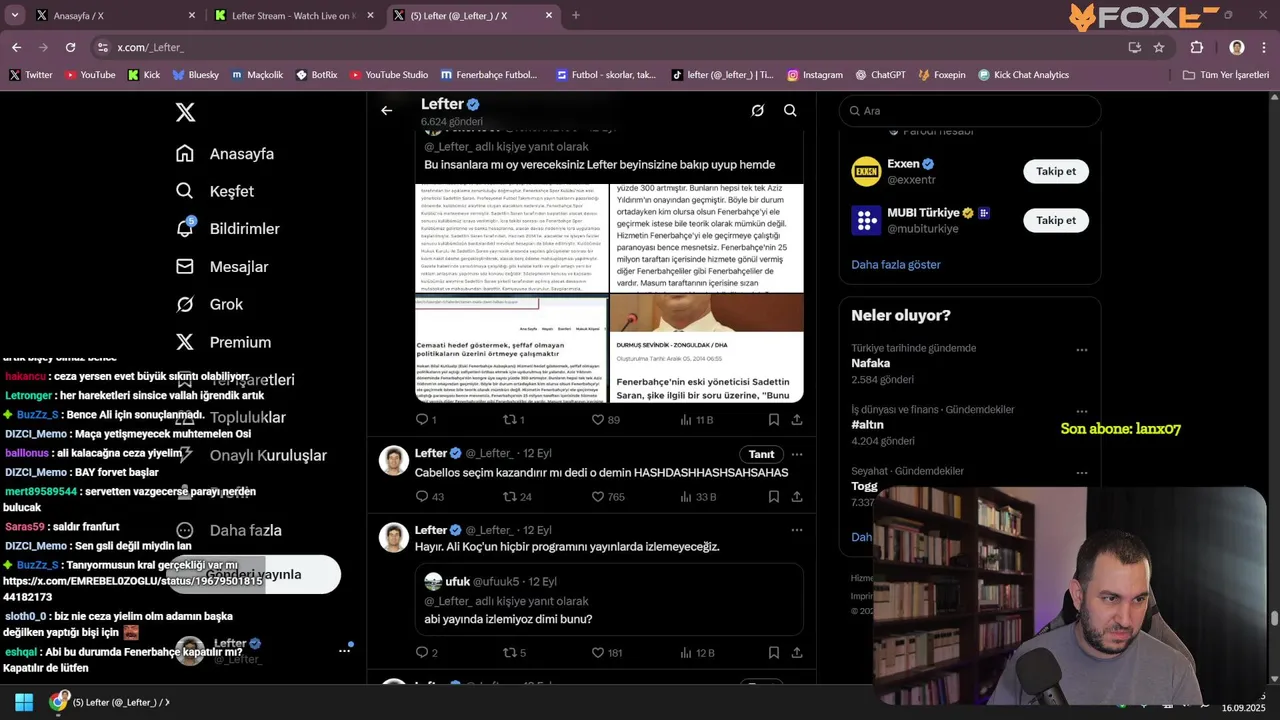1280x720 pixels.
Task: Switch to Lefter Stream Kick tab
Action: point(290,16)
